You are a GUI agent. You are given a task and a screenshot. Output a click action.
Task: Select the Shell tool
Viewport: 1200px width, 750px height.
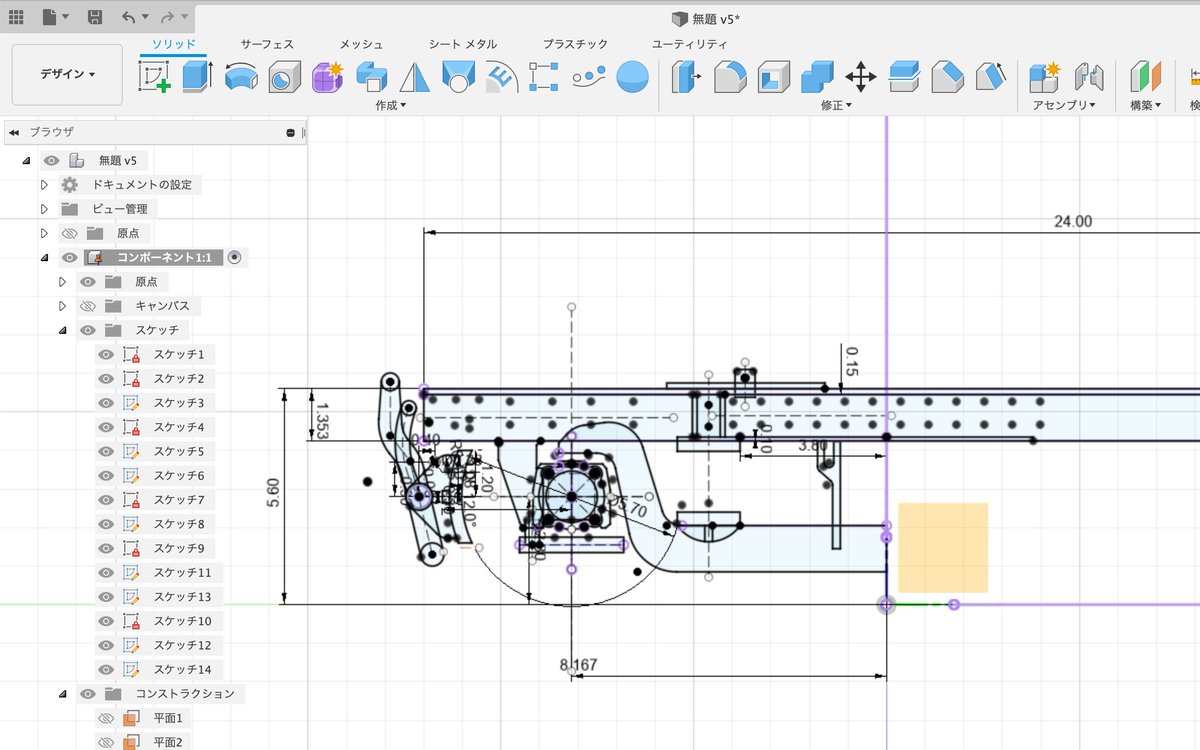(x=773, y=77)
